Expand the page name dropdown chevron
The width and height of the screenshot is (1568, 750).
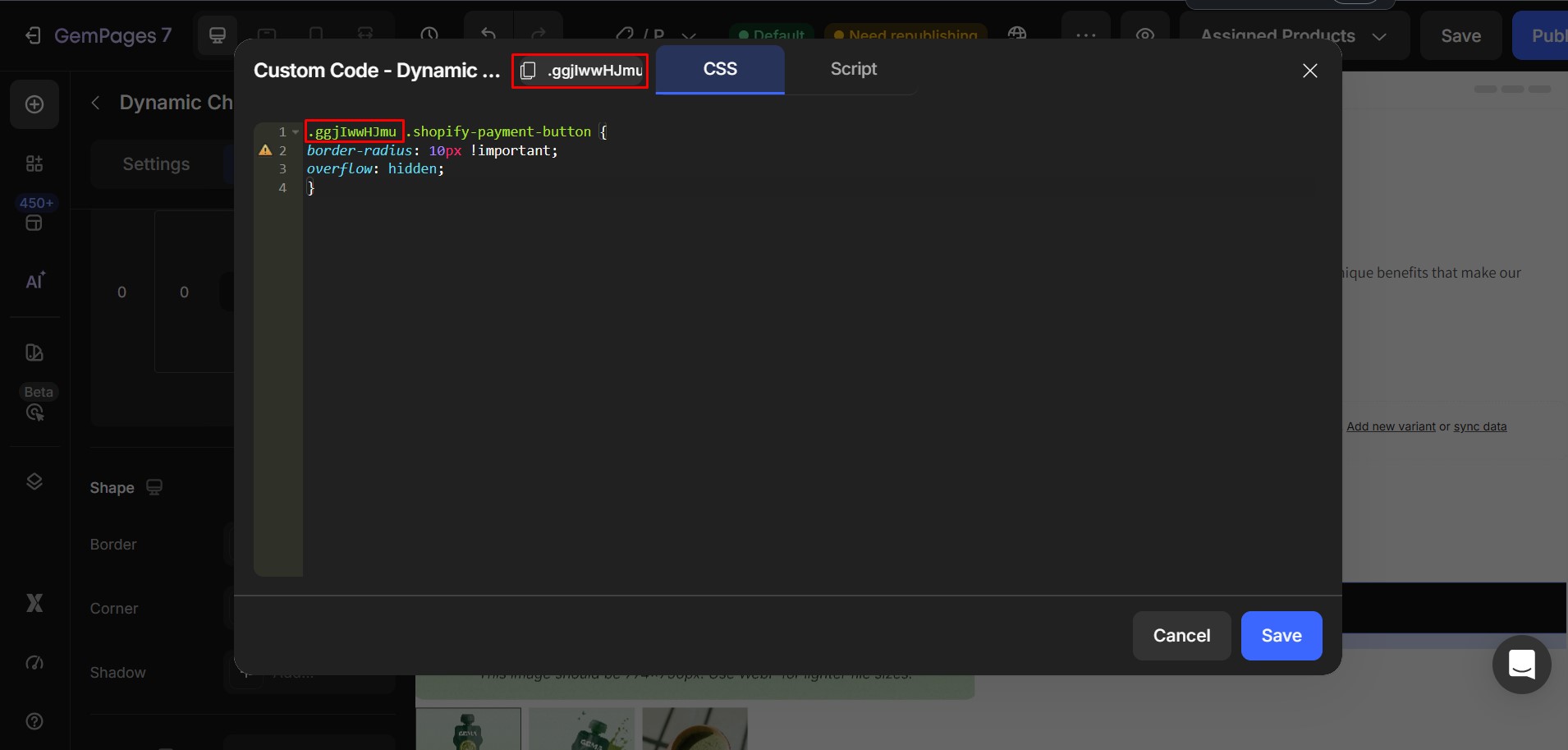point(688,35)
